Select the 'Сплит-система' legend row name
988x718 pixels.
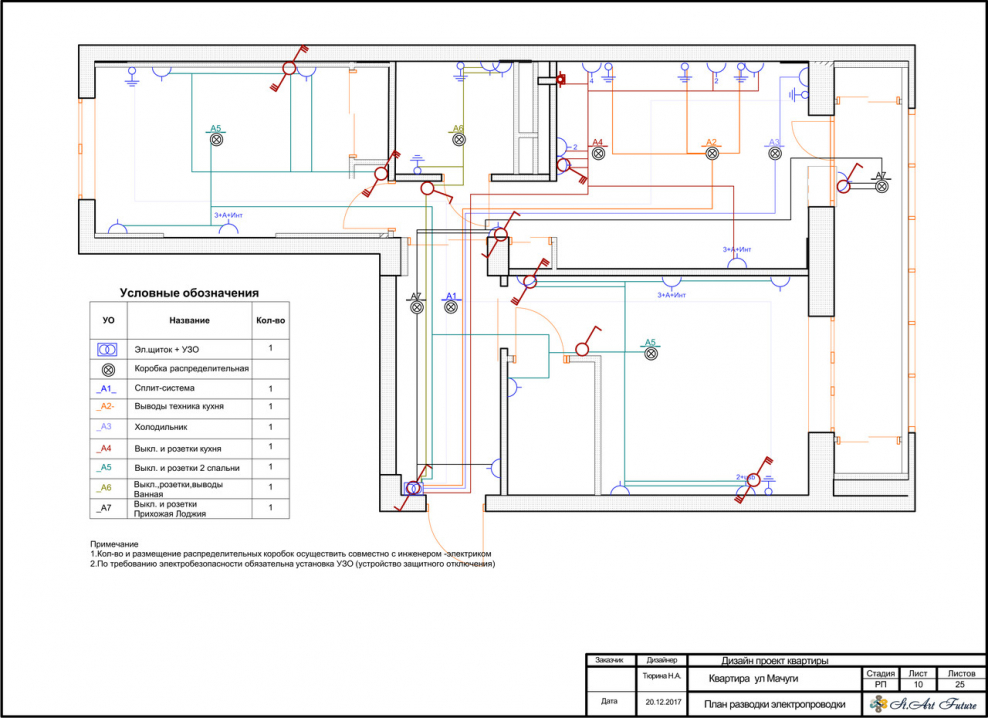pyautogui.click(x=165, y=388)
